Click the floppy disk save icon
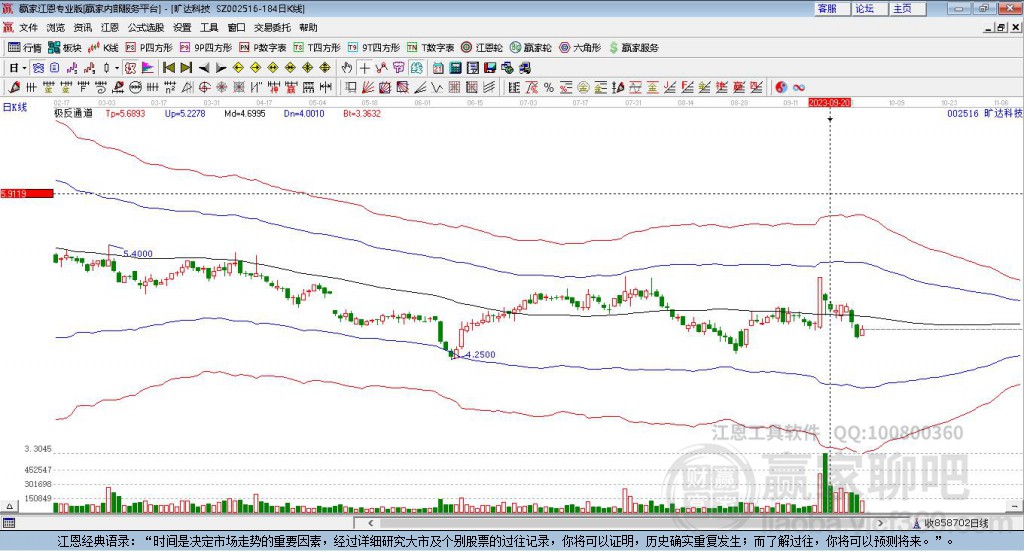Viewport: 1024px width, 551px height. coord(490,68)
